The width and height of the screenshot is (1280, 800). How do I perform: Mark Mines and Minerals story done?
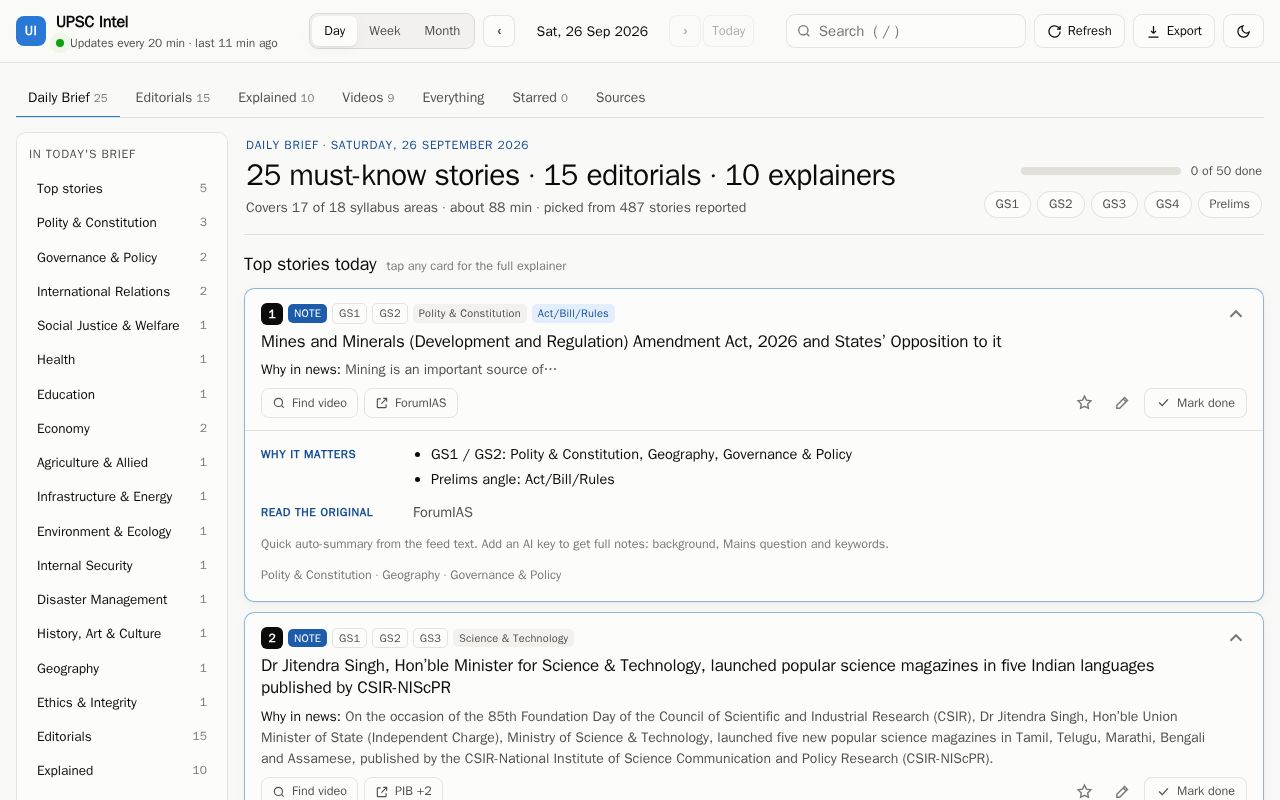click(x=1195, y=403)
